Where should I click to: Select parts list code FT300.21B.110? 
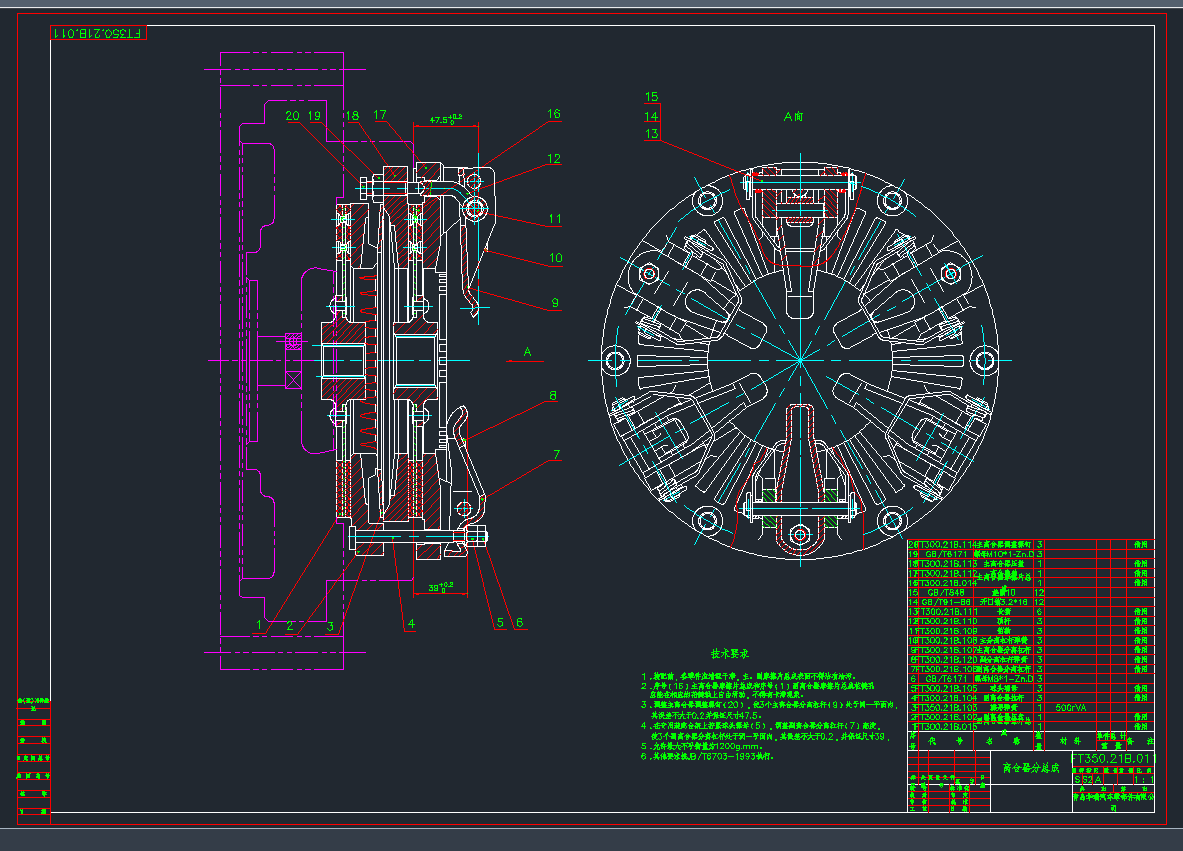(x=946, y=621)
